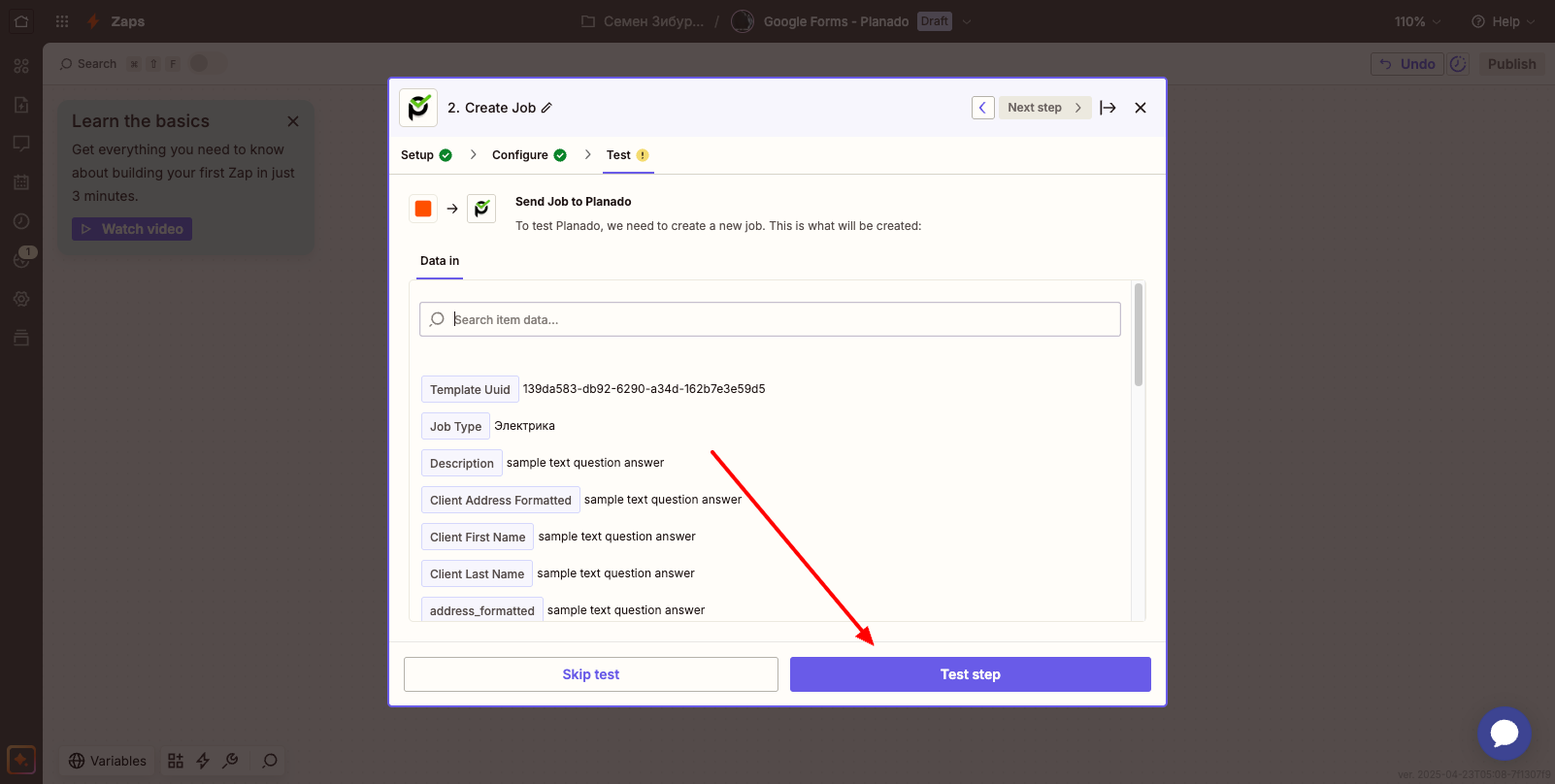
Task: Open the Семен Зибур folder breadcrumb
Action: [643, 21]
